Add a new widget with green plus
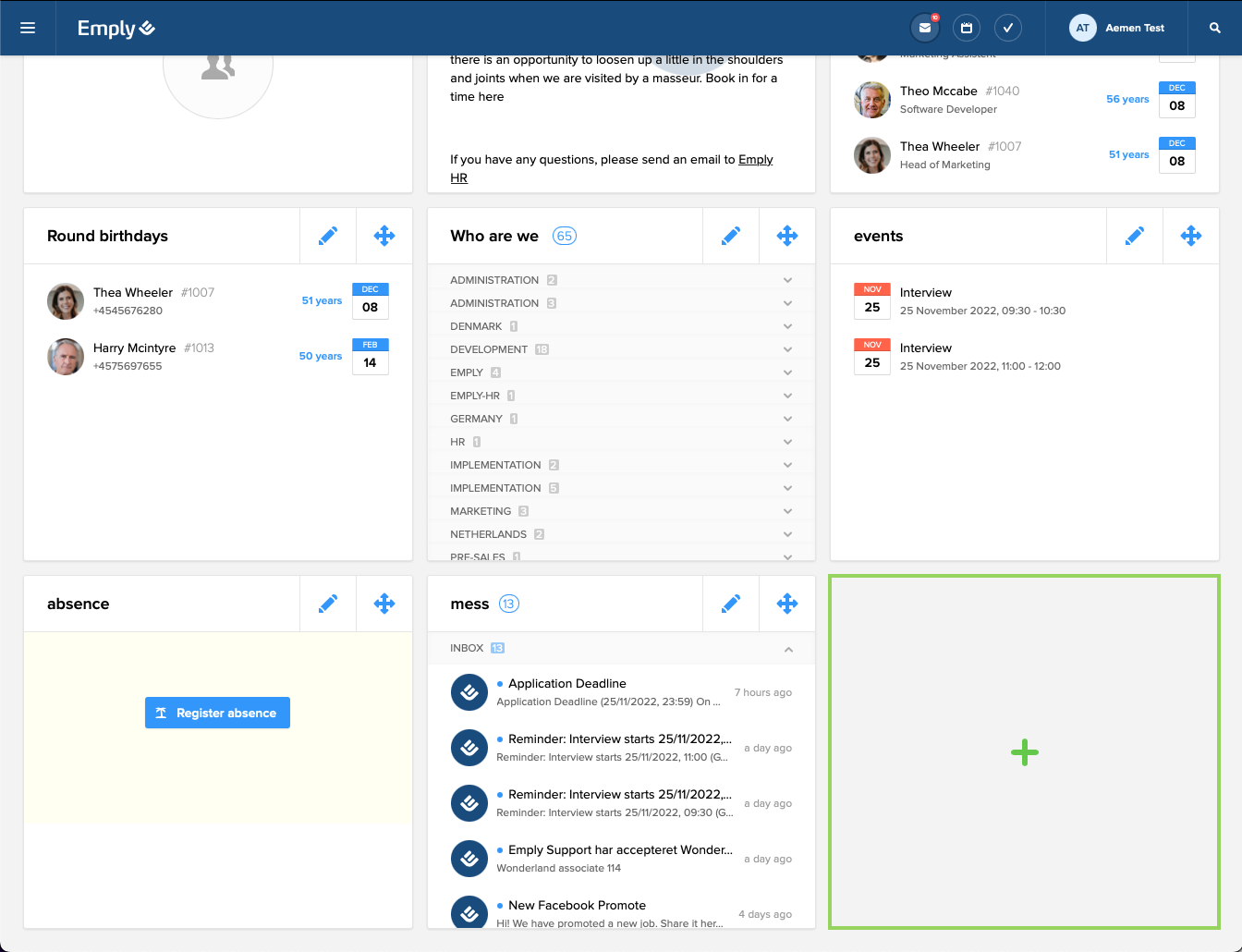 1024,752
